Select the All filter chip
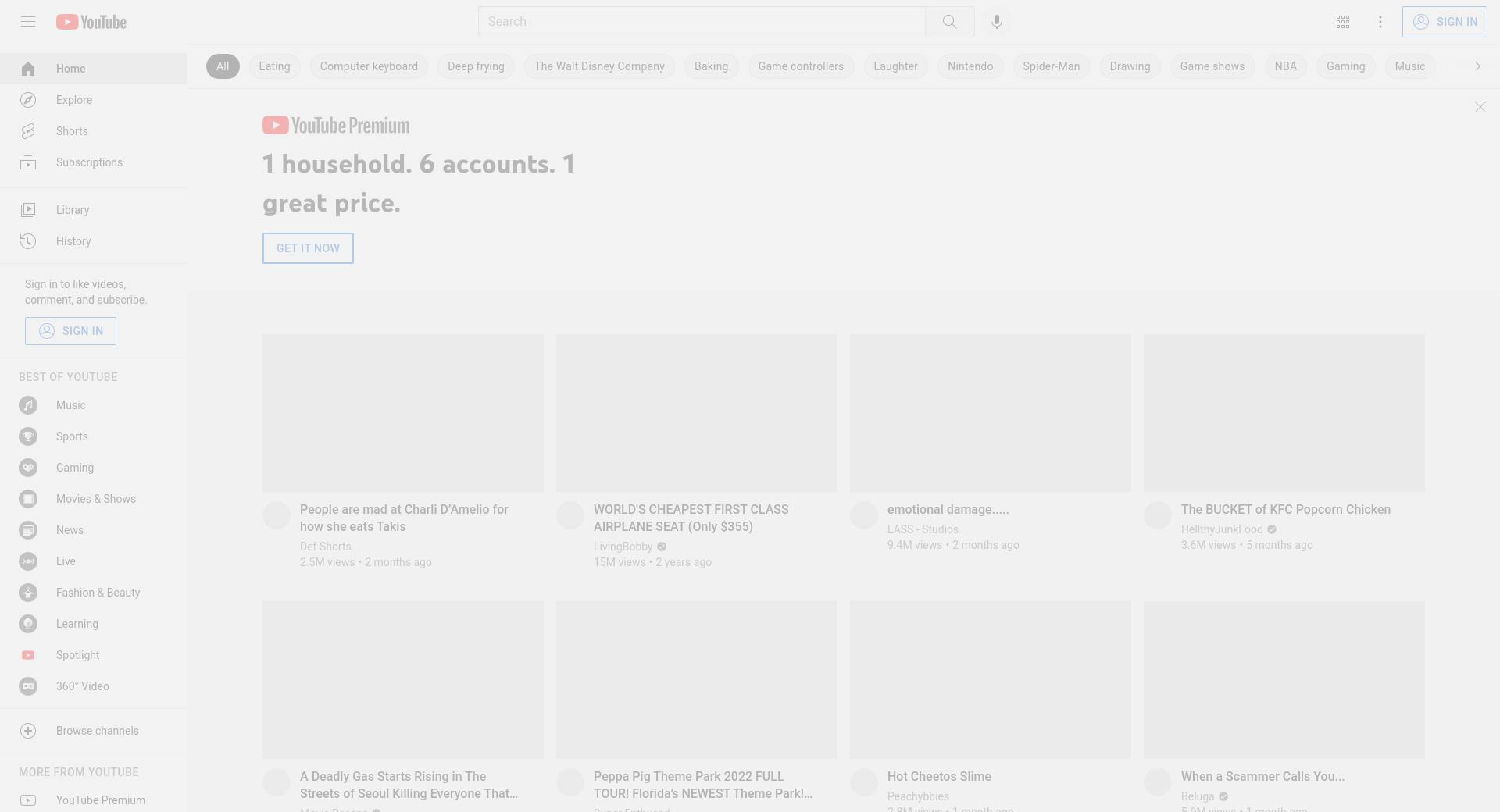The height and width of the screenshot is (812, 1500). tap(223, 66)
